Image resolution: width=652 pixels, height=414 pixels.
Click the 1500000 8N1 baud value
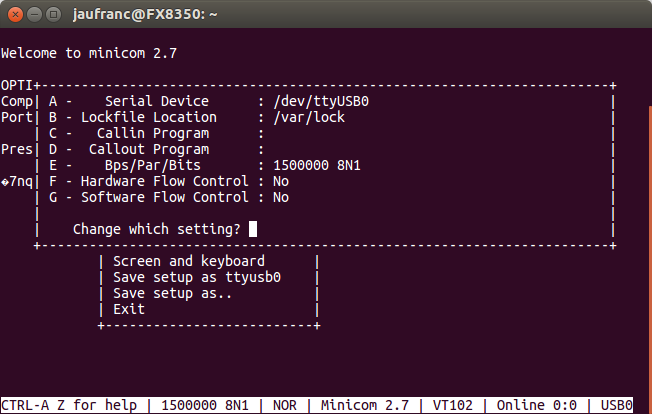tap(317, 165)
